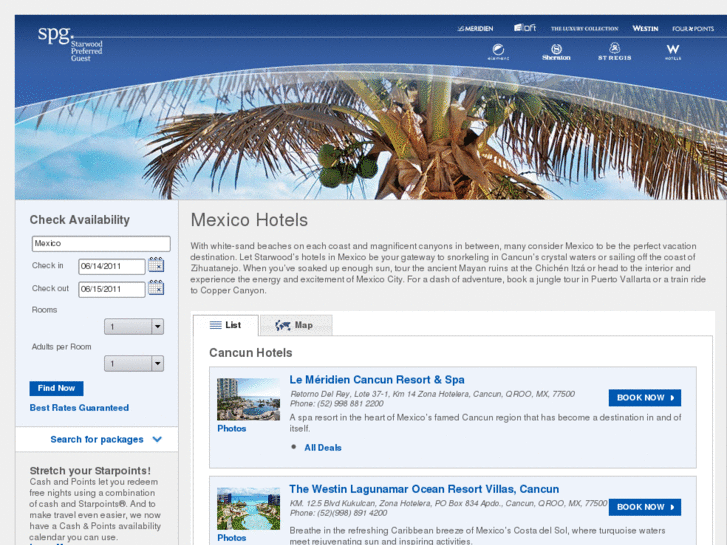Open the W Hotels brand logo
Image resolution: width=727 pixels, height=545 pixels.
pos(673,51)
